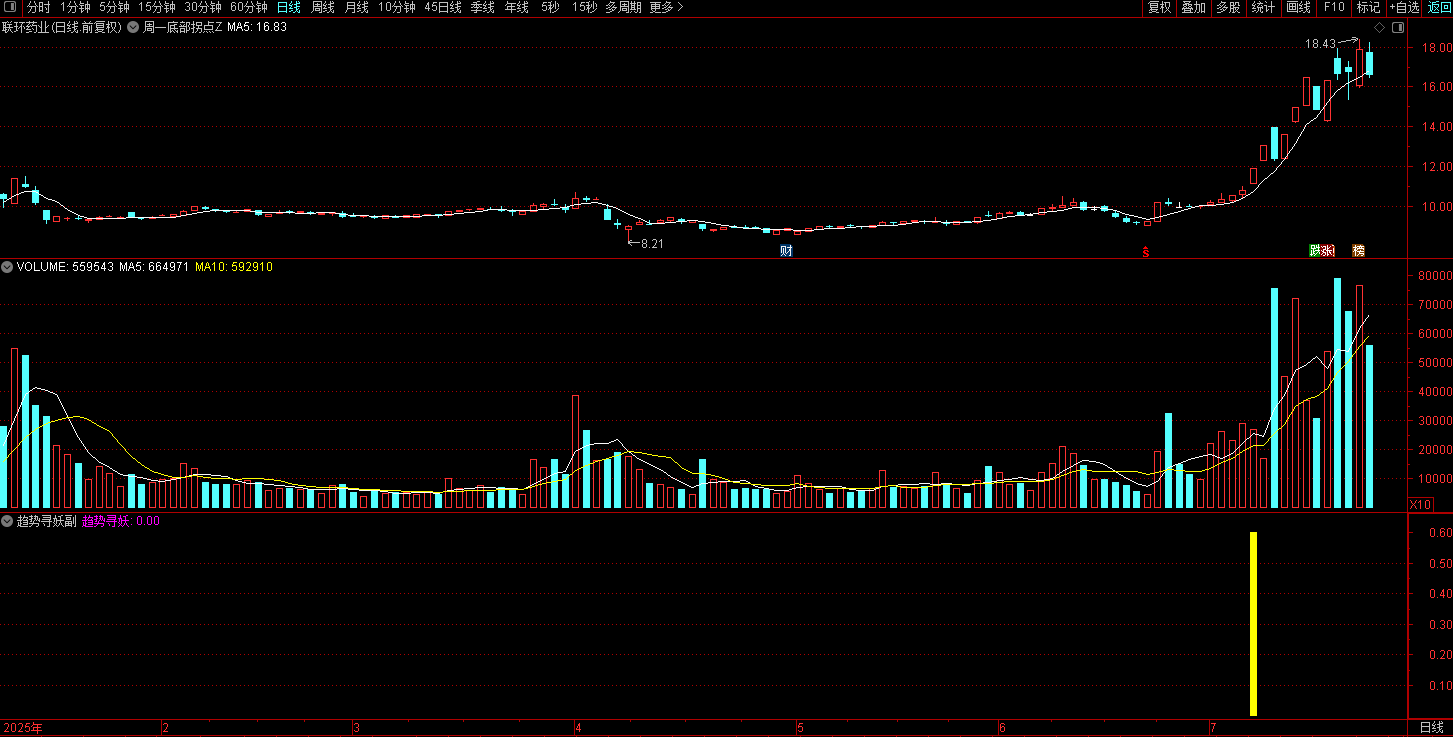Open the 多股 multi-stock view
1453x737 pixels.
click(1228, 7)
